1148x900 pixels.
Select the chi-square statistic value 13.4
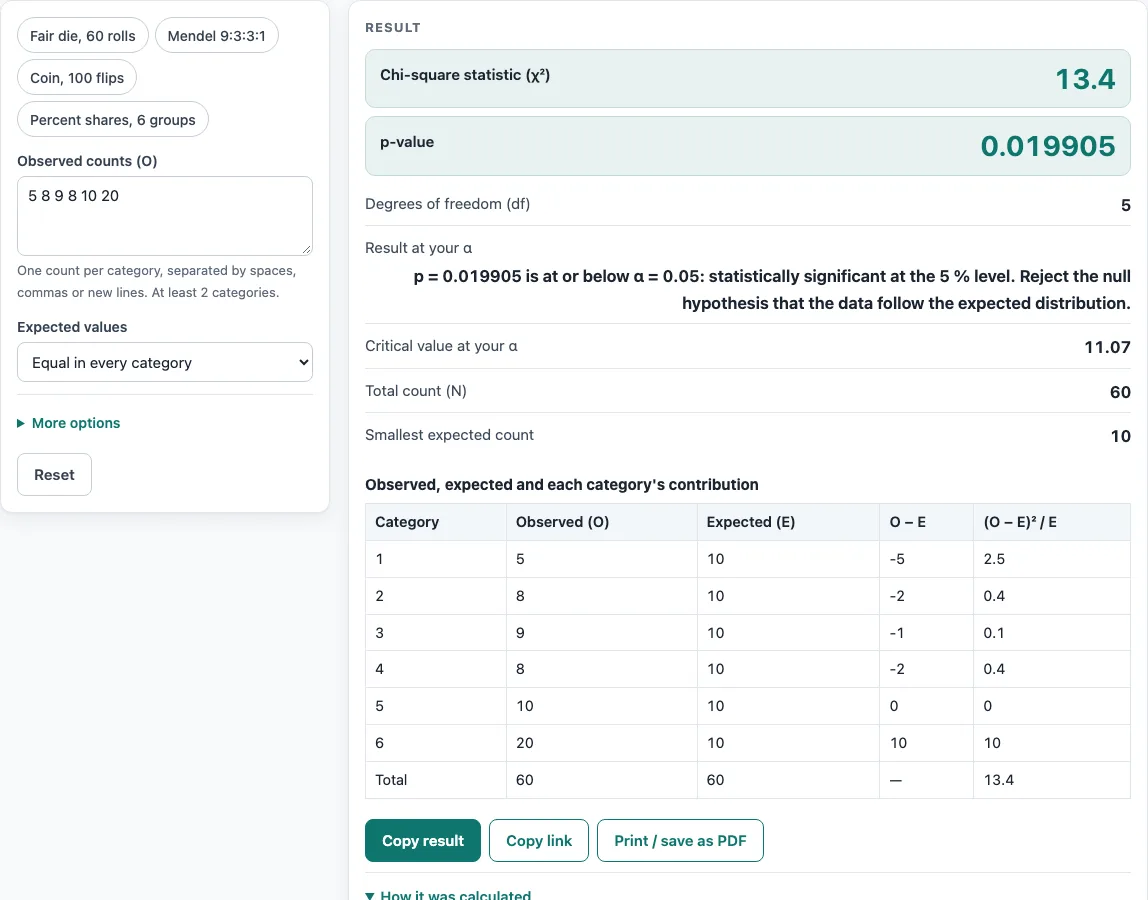point(1085,79)
